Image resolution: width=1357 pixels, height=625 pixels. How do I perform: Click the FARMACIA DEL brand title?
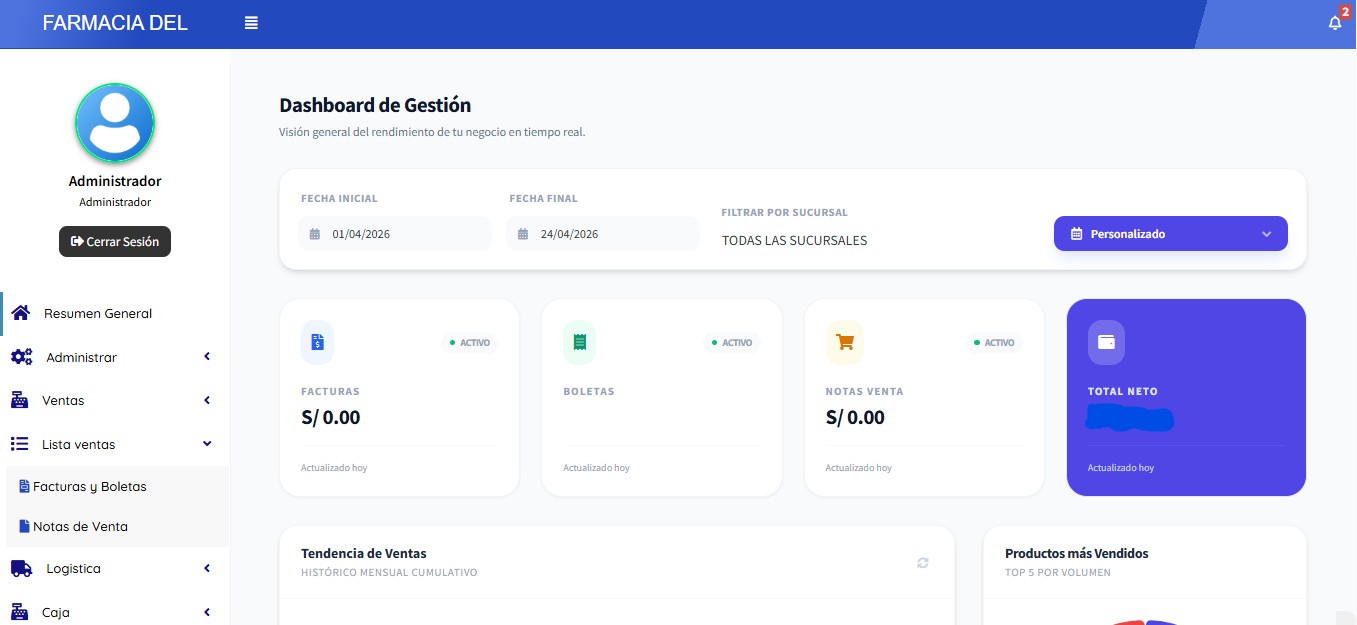115,23
